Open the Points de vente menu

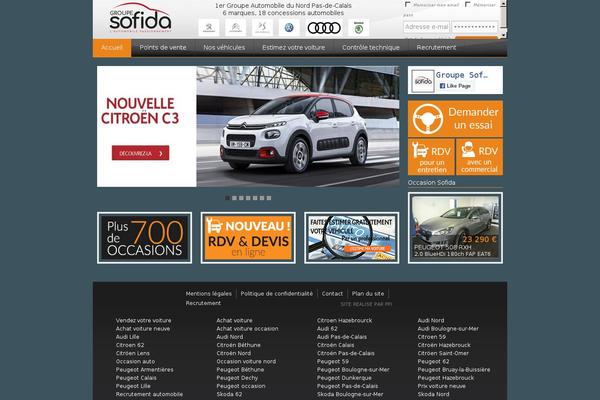pyautogui.click(x=163, y=47)
